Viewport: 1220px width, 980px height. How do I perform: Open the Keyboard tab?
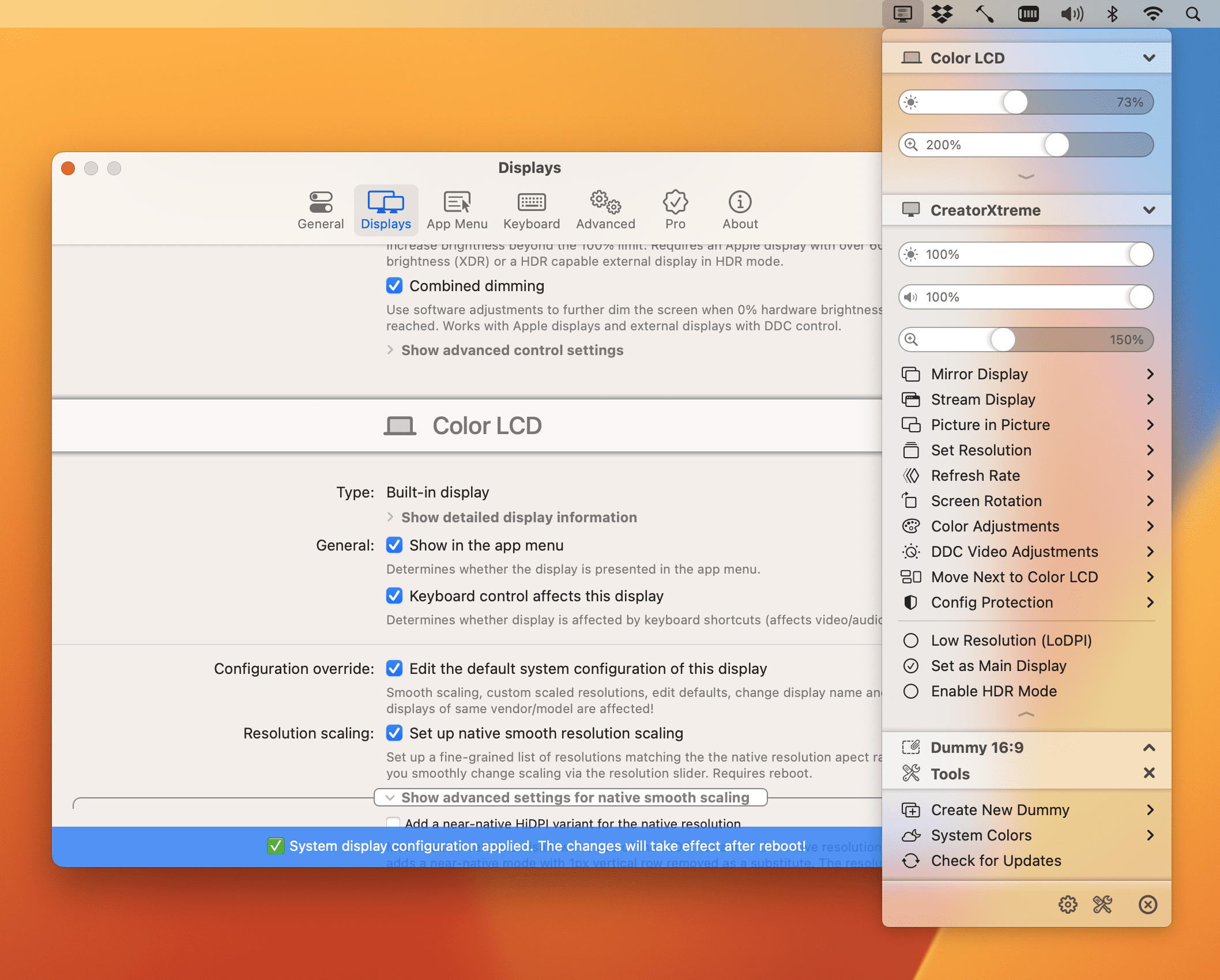(532, 210)
